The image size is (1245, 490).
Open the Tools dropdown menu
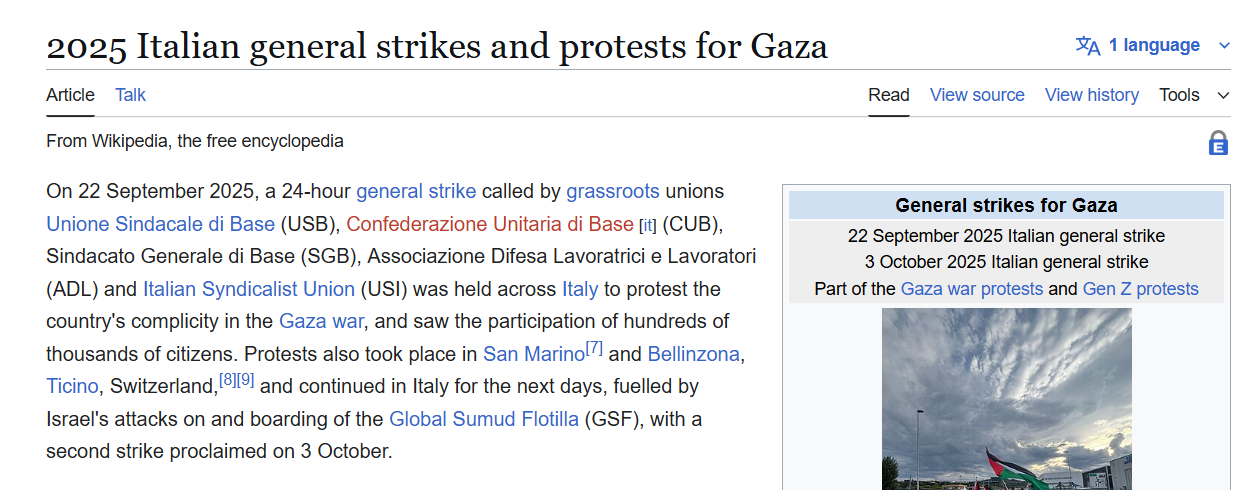(1193, 95)
